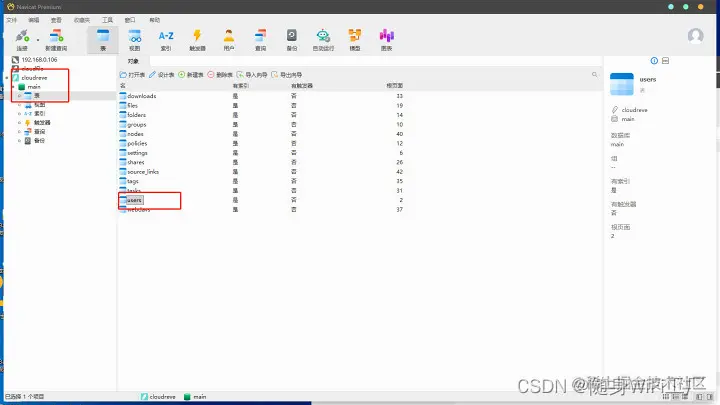
Task: Click the user avatar icon at top right
Action: 695,35
